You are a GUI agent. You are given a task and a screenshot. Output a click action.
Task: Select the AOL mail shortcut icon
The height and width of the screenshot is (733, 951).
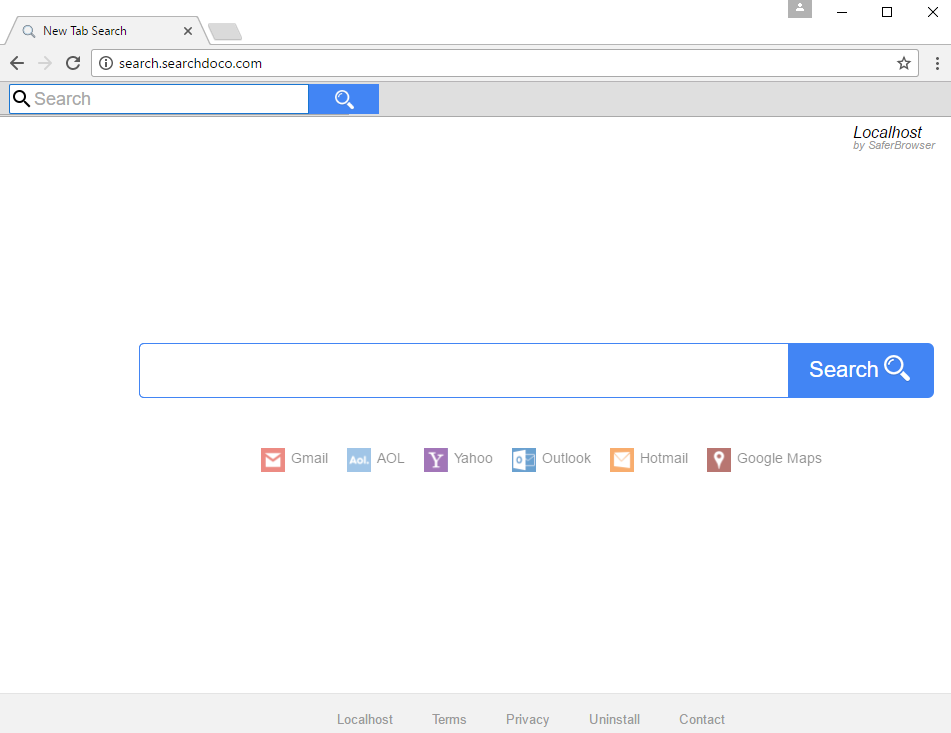coord(358,459)
